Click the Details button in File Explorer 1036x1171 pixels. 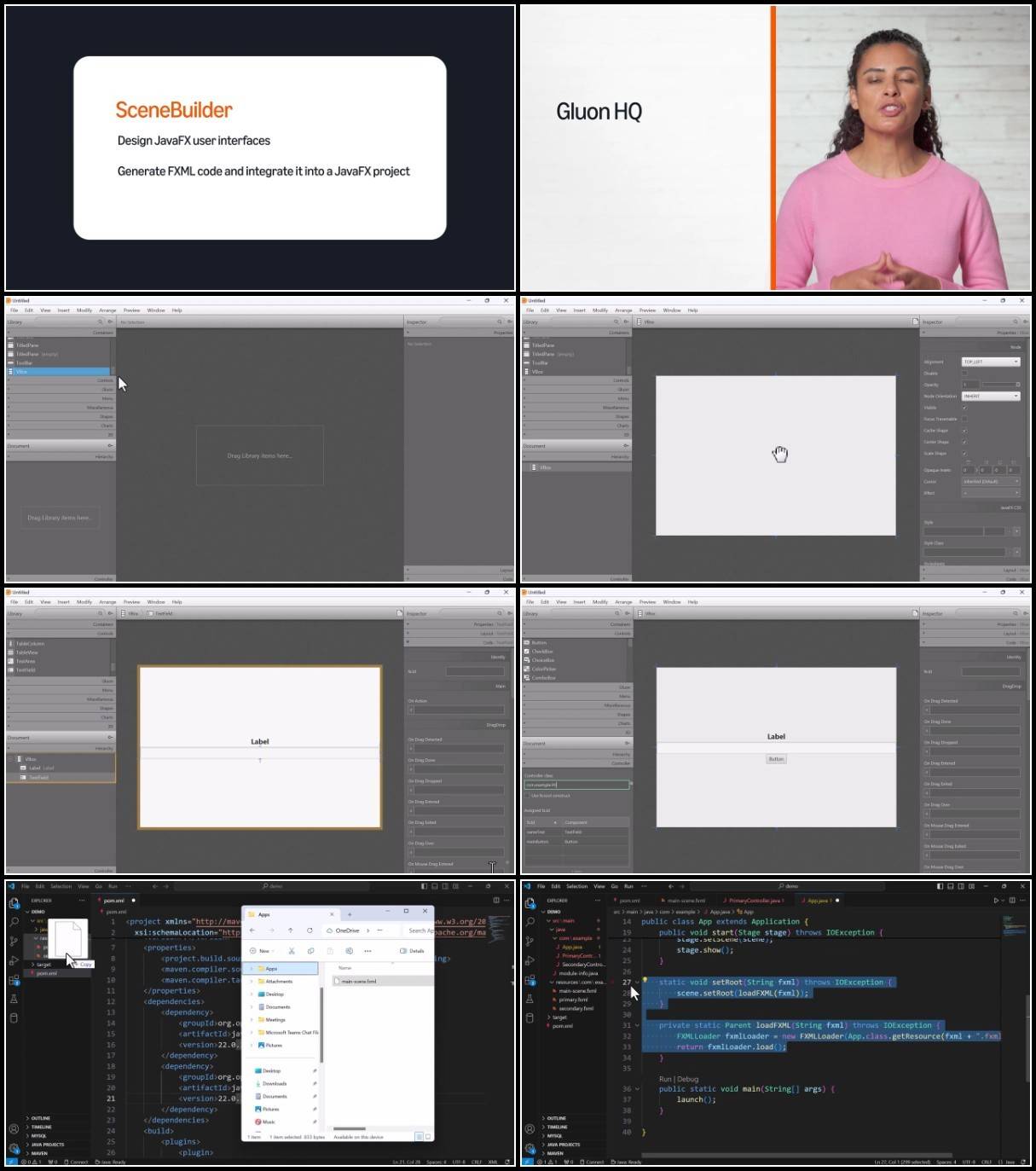[x=413, y=951]
